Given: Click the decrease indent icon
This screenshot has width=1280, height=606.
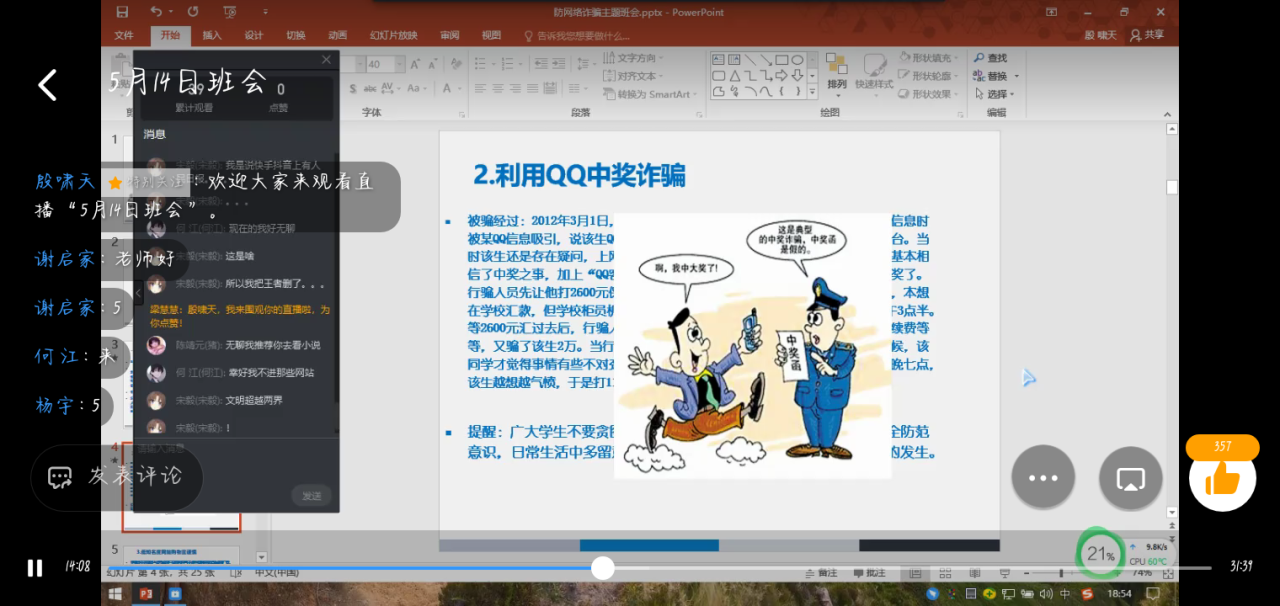Looking at the screenshot, I should click(x=541, y=63).
